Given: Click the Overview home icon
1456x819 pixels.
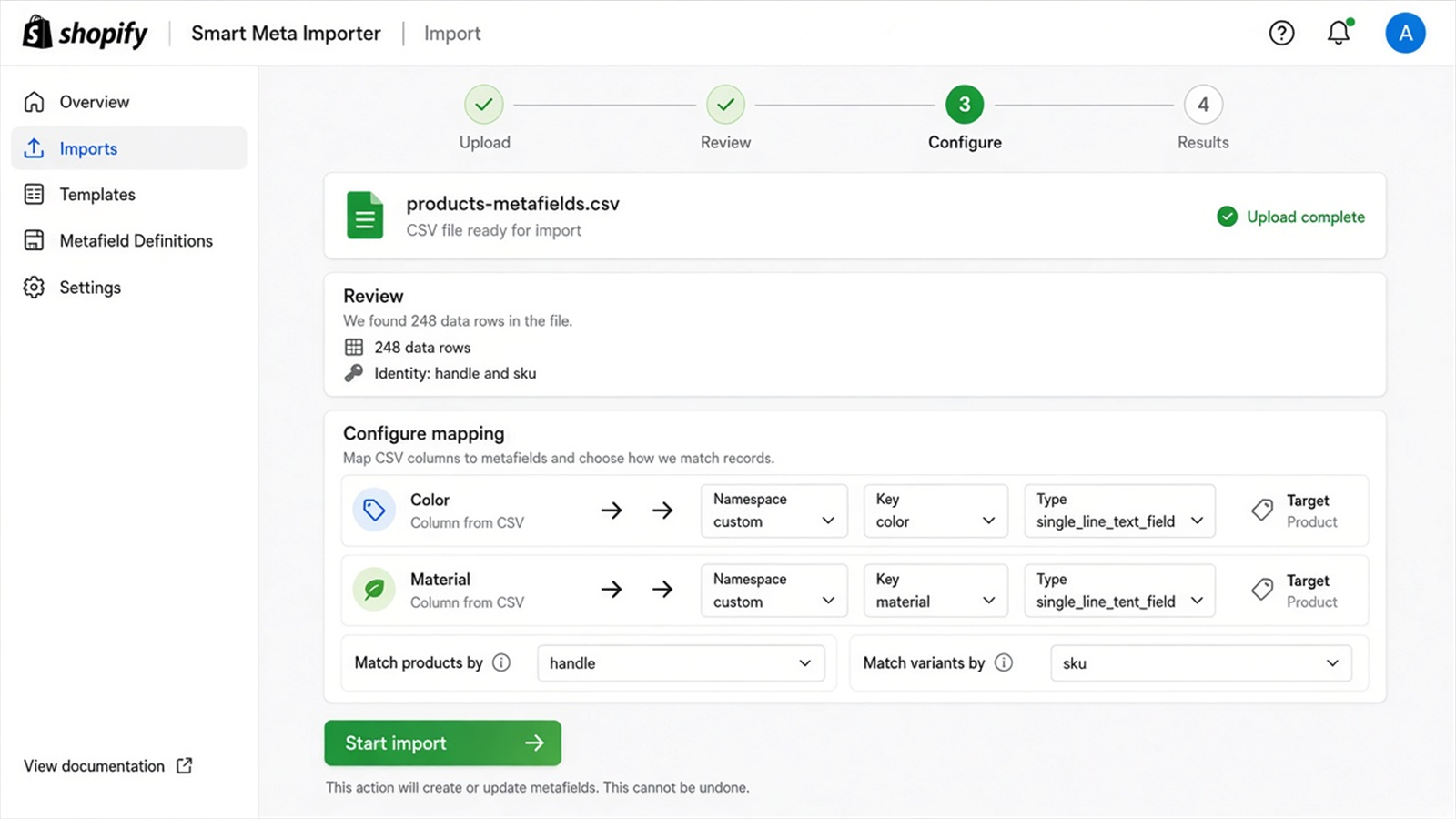Looking at the screenshot, I should tap(34, 102).
